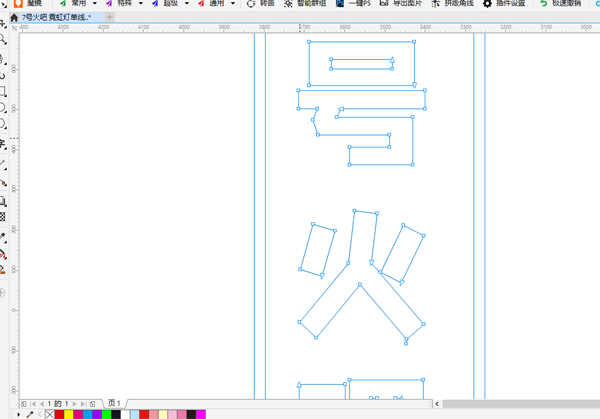Pick the purple color swatch

pyautogui.click(x=97, y=414)
